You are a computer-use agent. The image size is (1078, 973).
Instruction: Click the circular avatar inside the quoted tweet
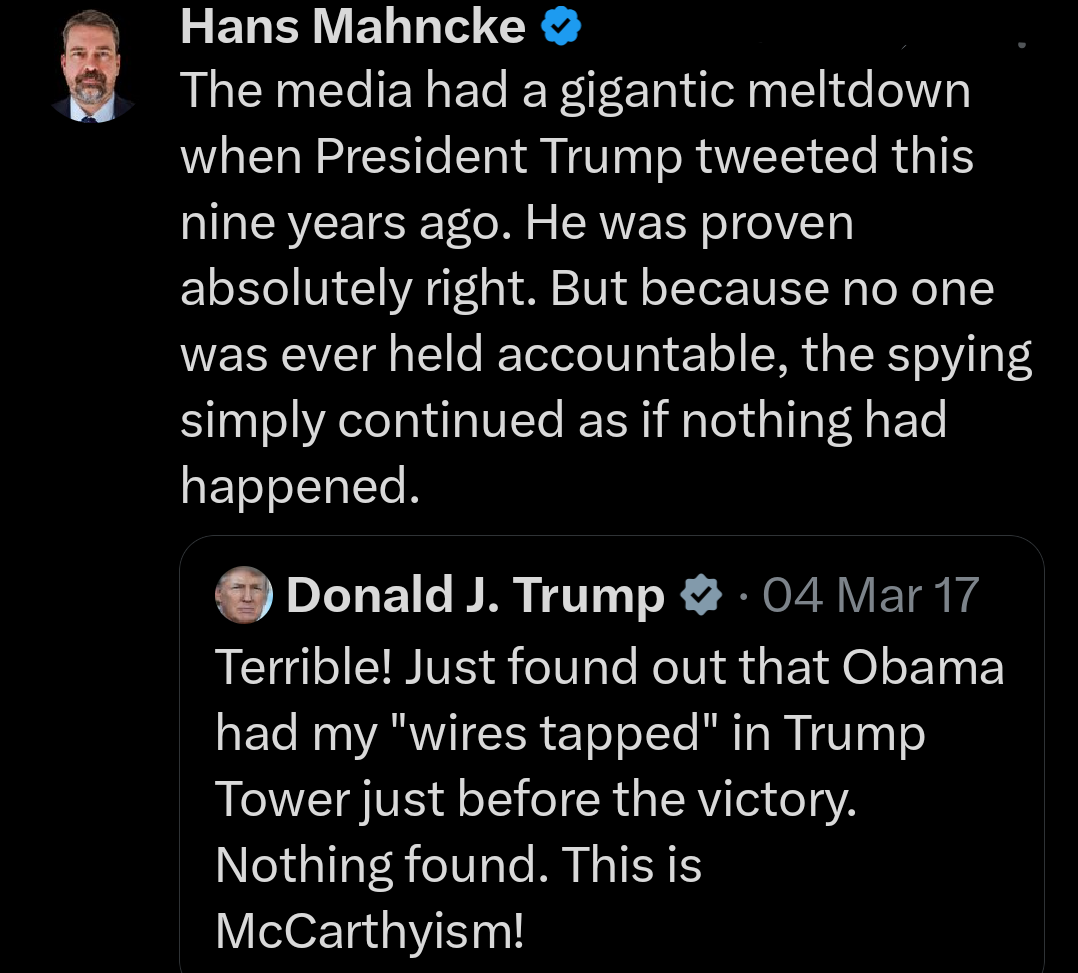coord(243,594)
